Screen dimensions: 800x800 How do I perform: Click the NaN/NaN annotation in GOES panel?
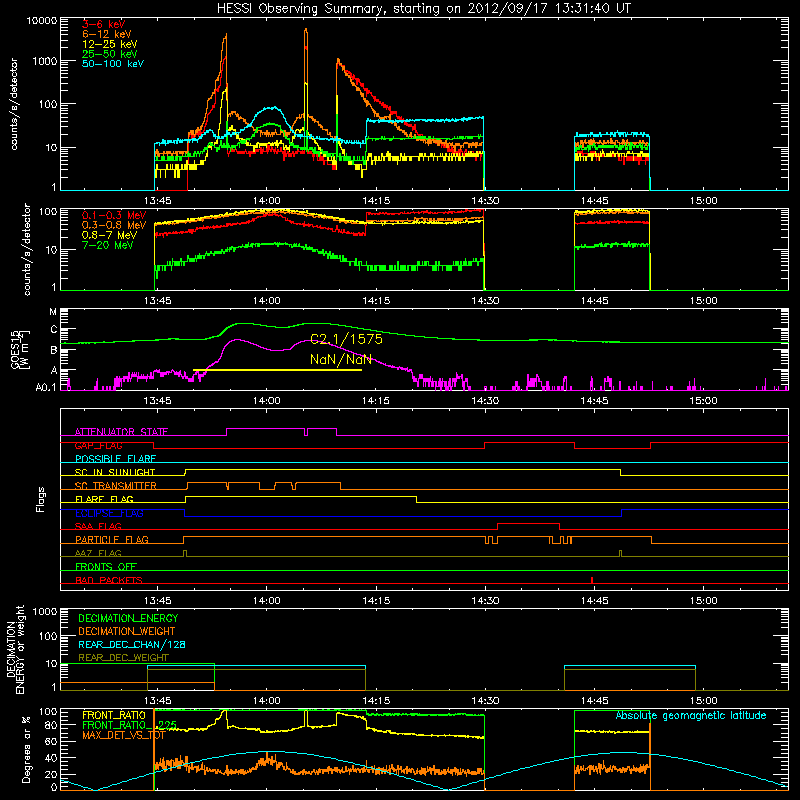click(x=341, y=359)
